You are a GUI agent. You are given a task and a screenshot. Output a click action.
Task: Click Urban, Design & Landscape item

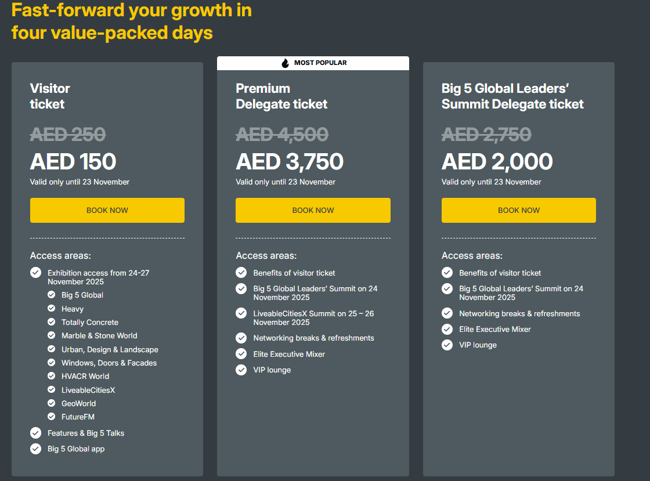point(109,350)
